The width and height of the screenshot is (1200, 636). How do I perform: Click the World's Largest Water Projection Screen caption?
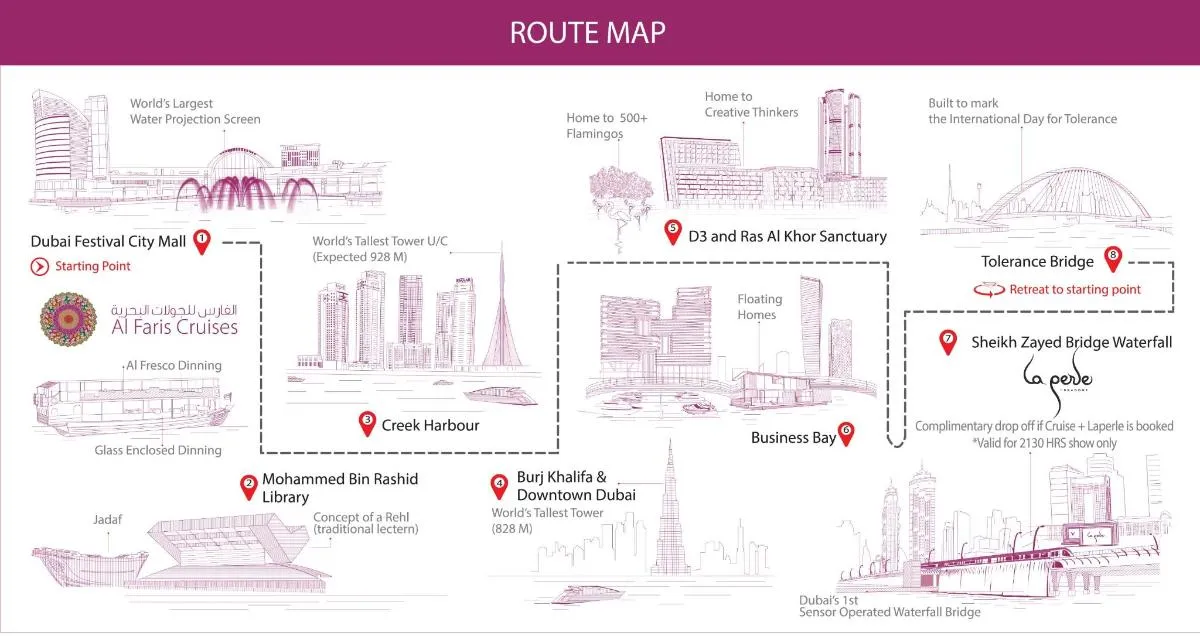(195, 111)
